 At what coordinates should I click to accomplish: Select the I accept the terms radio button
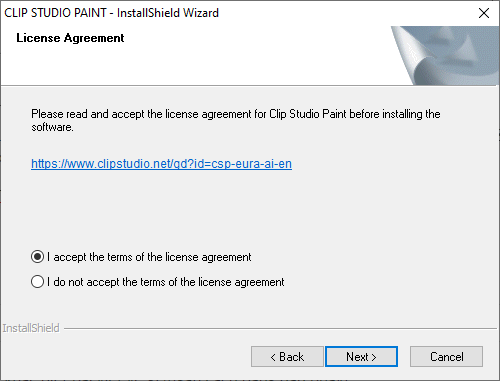click(x=37, y=257)
